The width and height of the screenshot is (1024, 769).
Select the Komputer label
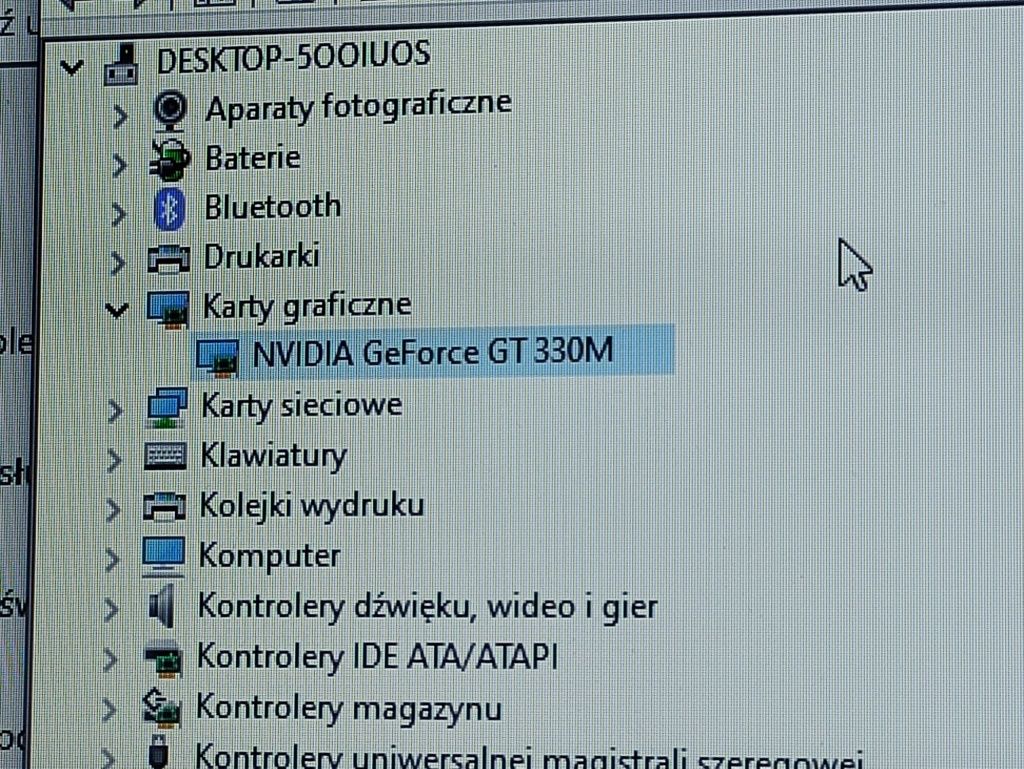[270, 556]
